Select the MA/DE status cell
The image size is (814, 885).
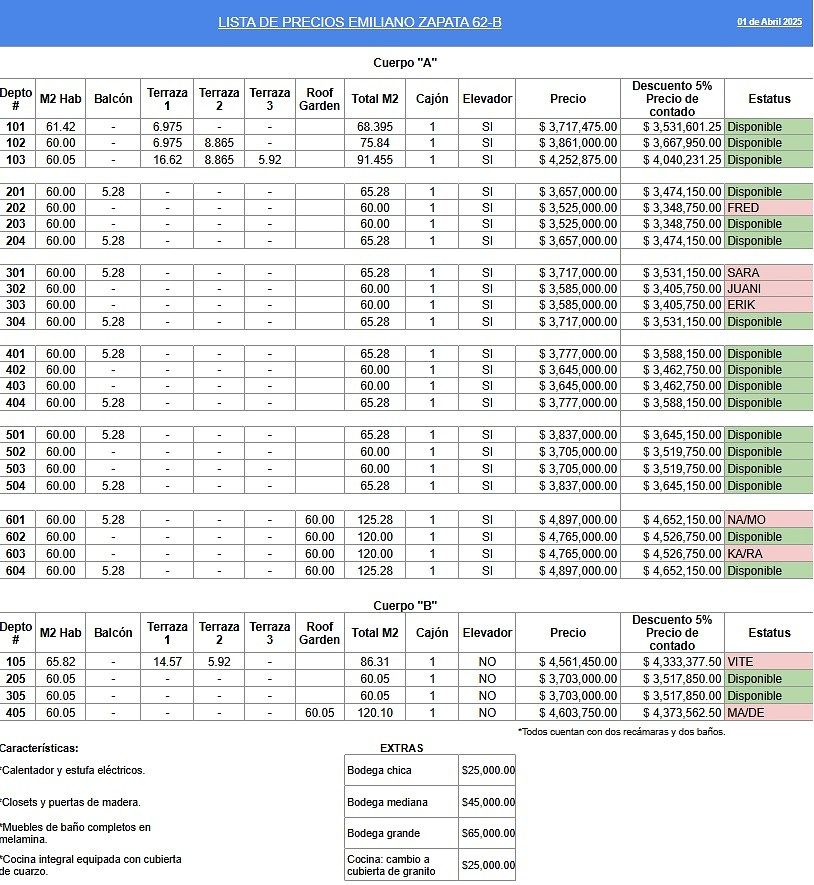tap(767, 713)
